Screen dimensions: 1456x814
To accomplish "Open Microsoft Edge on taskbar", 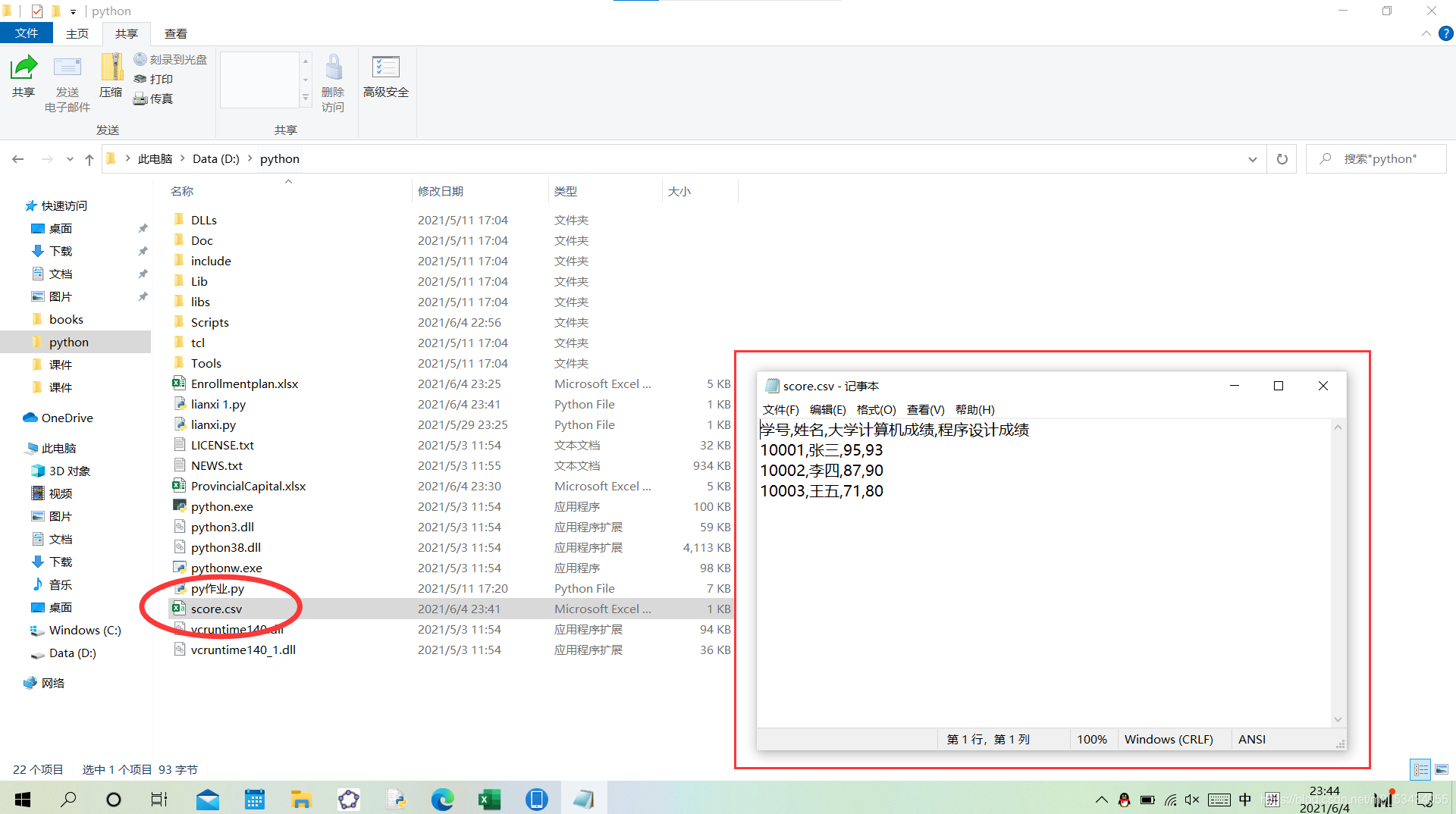I will [443, 799].
